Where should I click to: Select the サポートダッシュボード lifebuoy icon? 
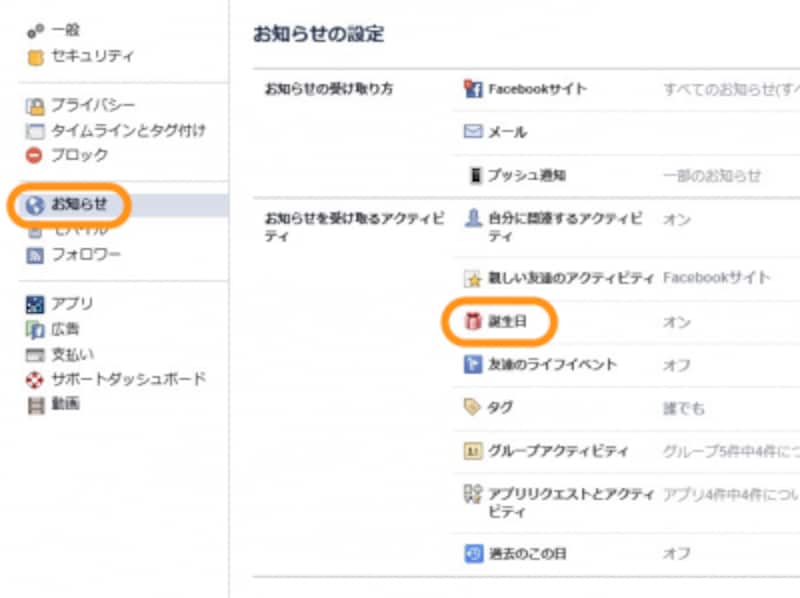pos(35,379)
